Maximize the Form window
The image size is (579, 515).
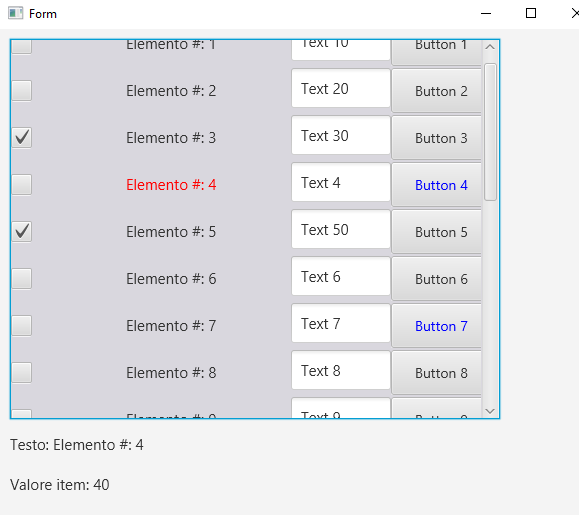(x=531, y=13)
